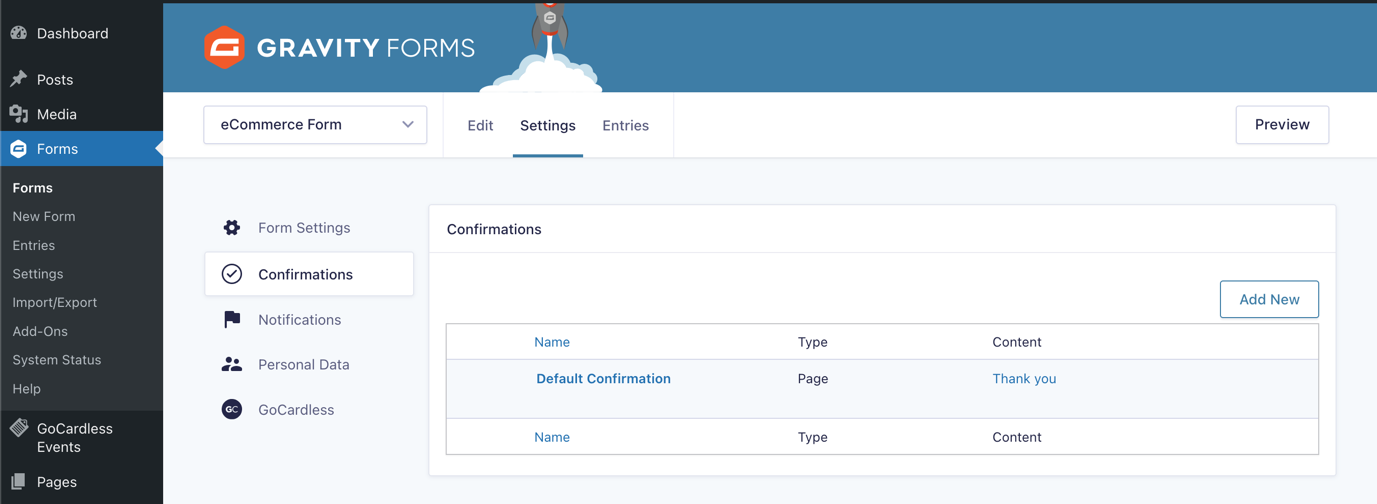Open Help in the sidebar submenu
The height and width of the screenshot is (504, 1377).
(27, 388)
